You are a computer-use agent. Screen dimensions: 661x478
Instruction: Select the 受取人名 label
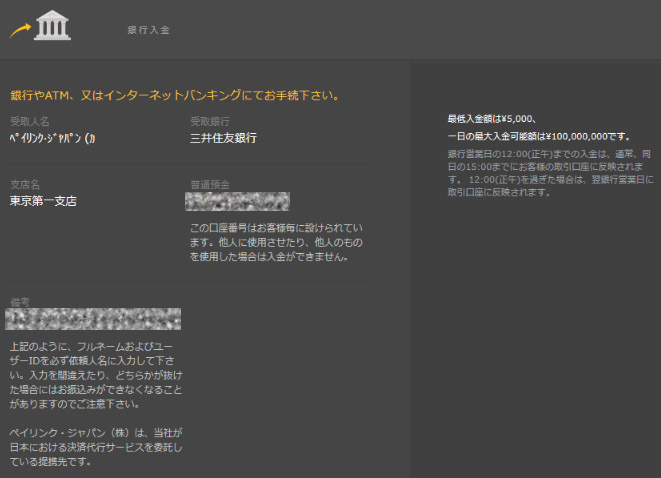[30, 122]
